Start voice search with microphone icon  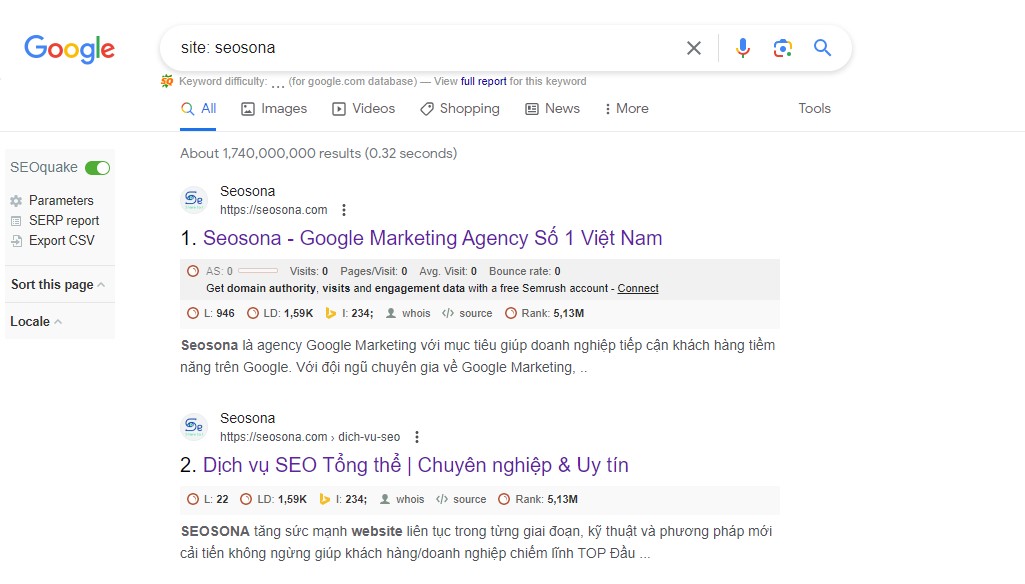[742, 48]
